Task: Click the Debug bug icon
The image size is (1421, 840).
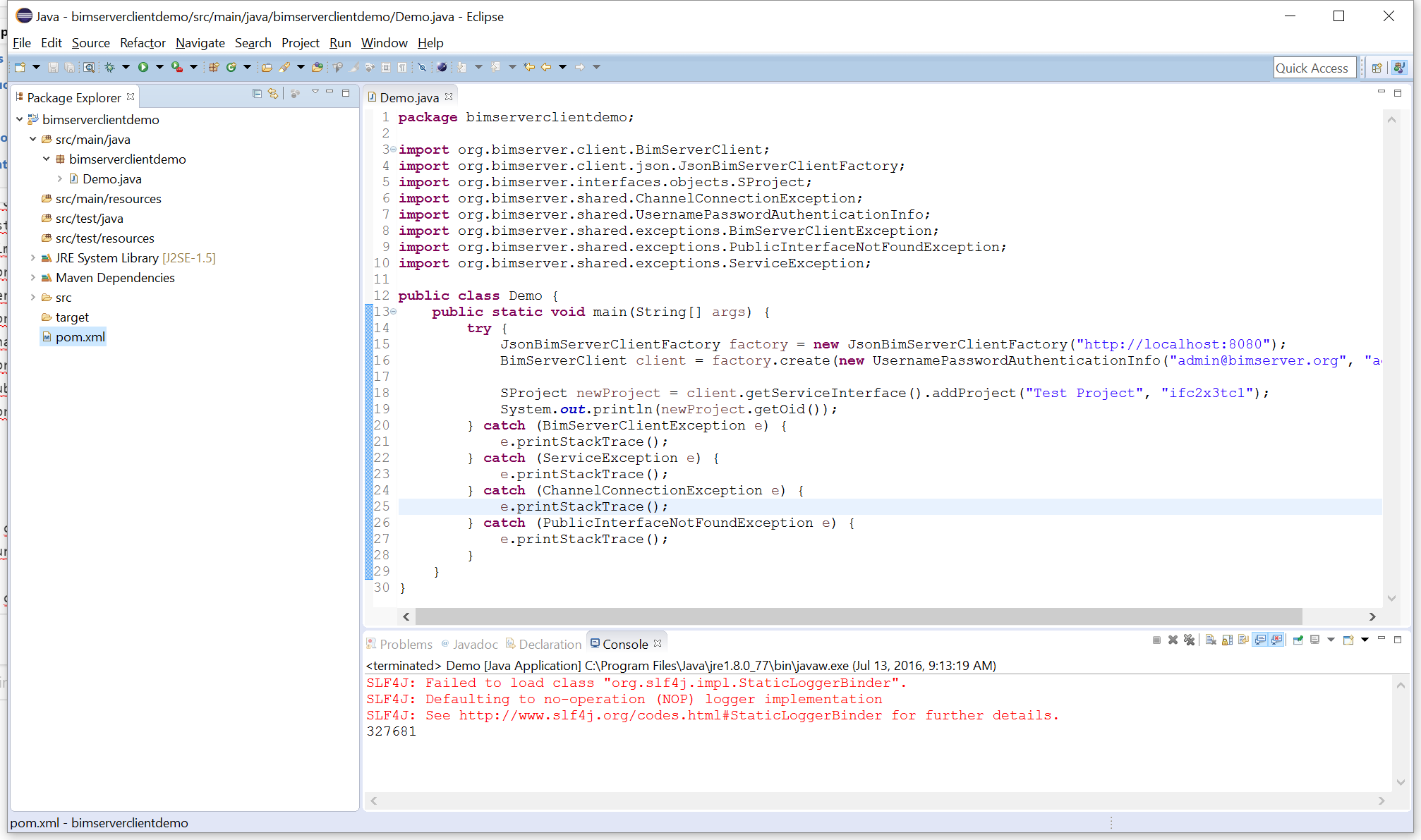Action: (x=109, y=67)
